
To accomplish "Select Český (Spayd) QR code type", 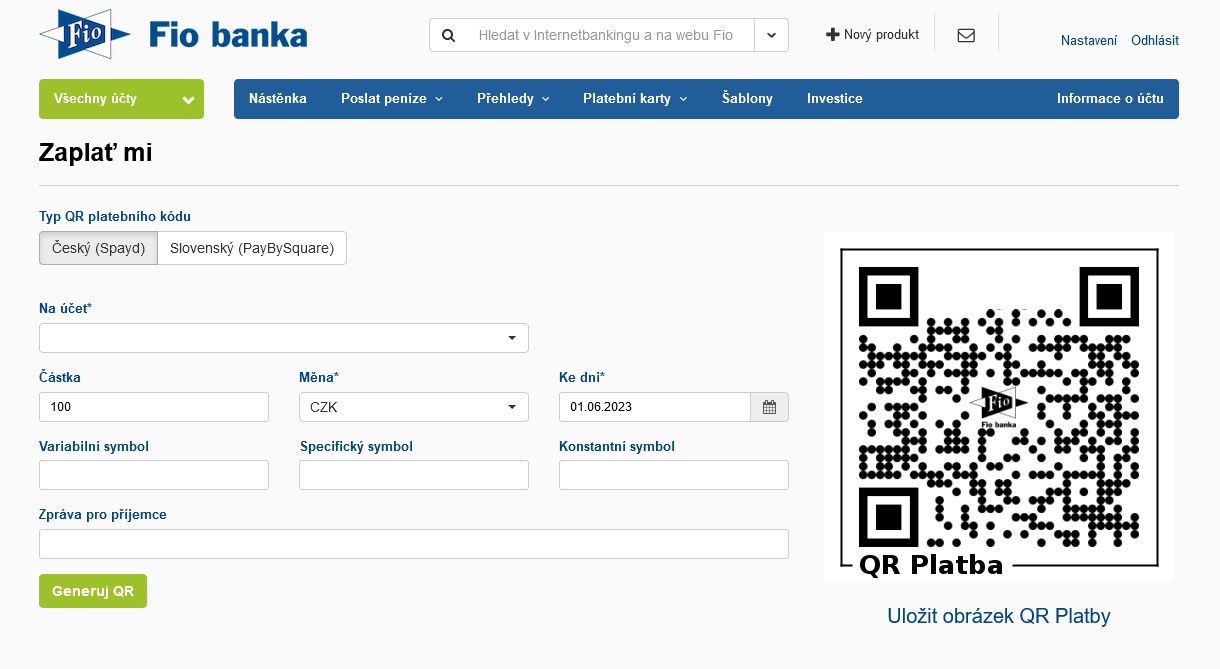I will tap(98, 248).
